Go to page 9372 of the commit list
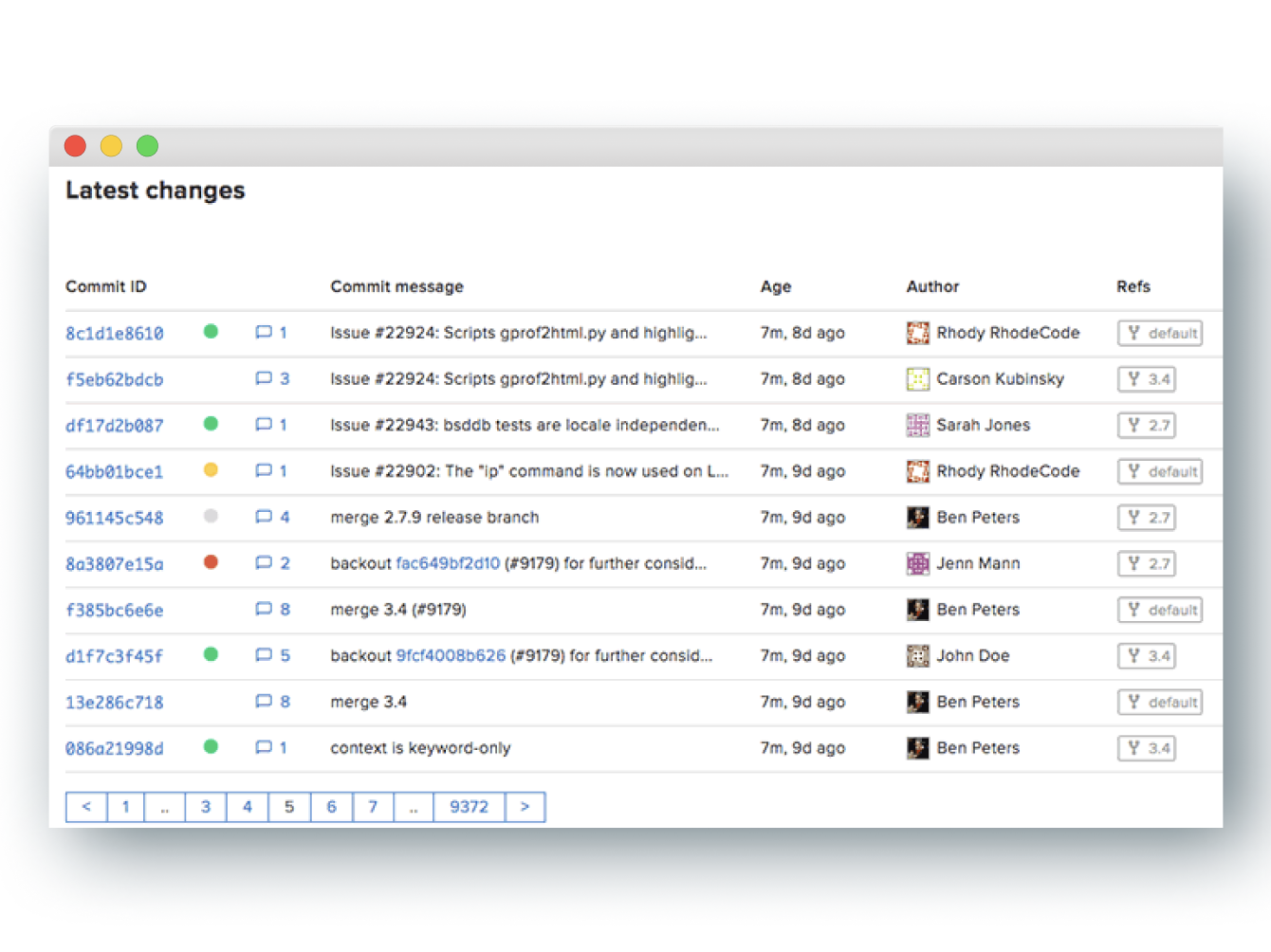Screen dimensions: 1271x952 pos(469,806)
